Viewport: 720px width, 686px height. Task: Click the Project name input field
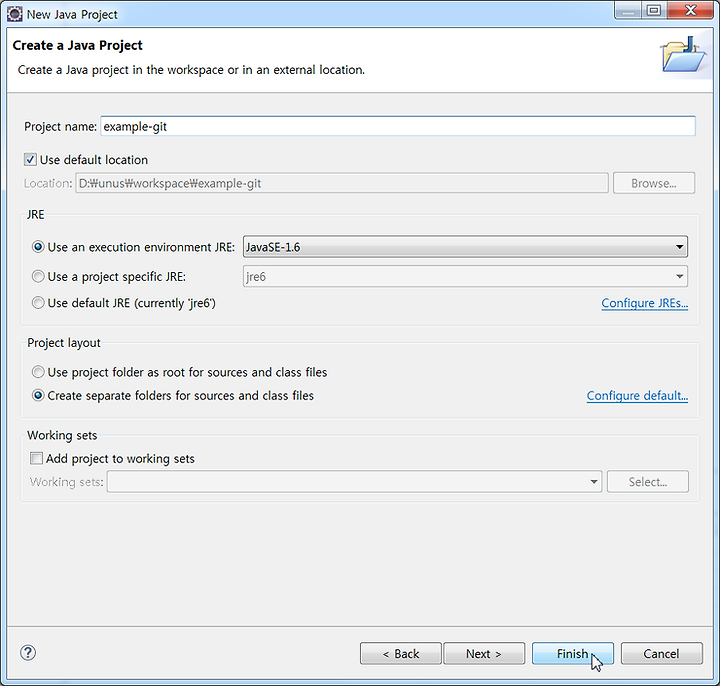tap(398, 126)
